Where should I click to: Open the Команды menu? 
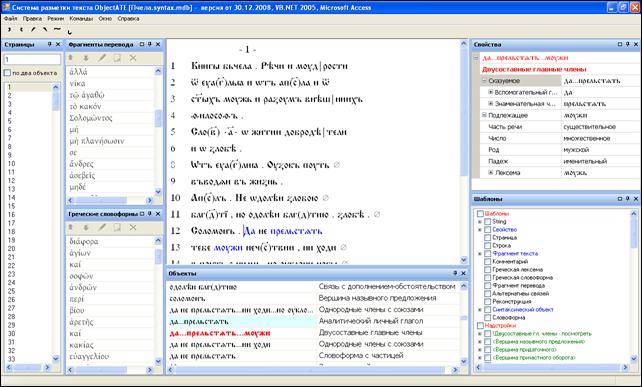(x=81, y=19)
